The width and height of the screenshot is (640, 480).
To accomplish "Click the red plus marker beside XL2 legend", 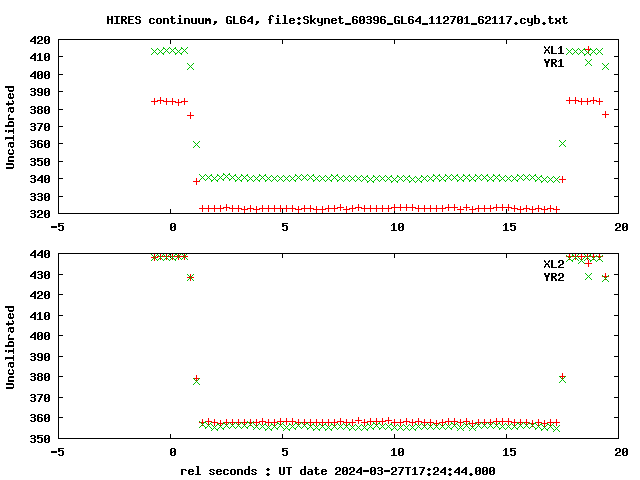I will click(588, 264).
